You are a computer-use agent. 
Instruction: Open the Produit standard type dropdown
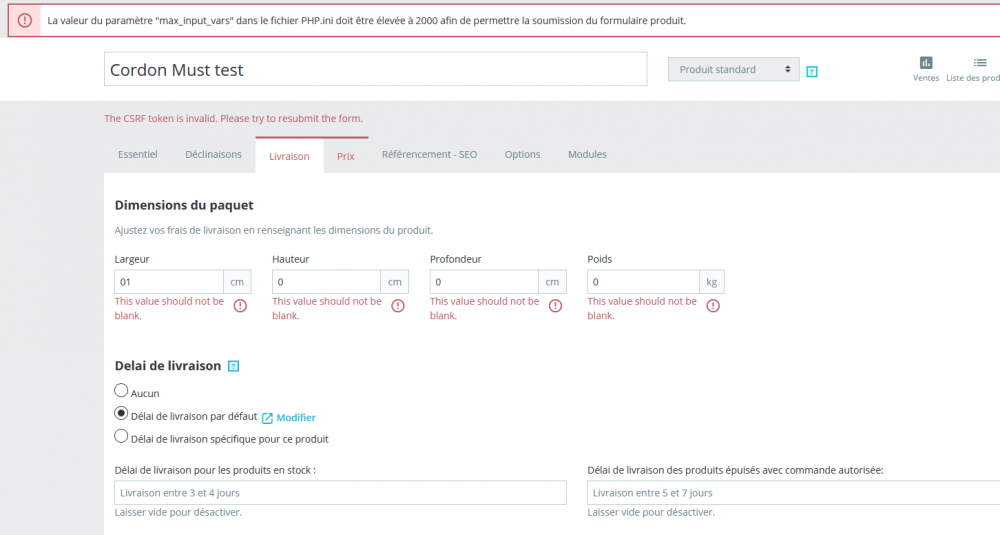pos(733,70)
